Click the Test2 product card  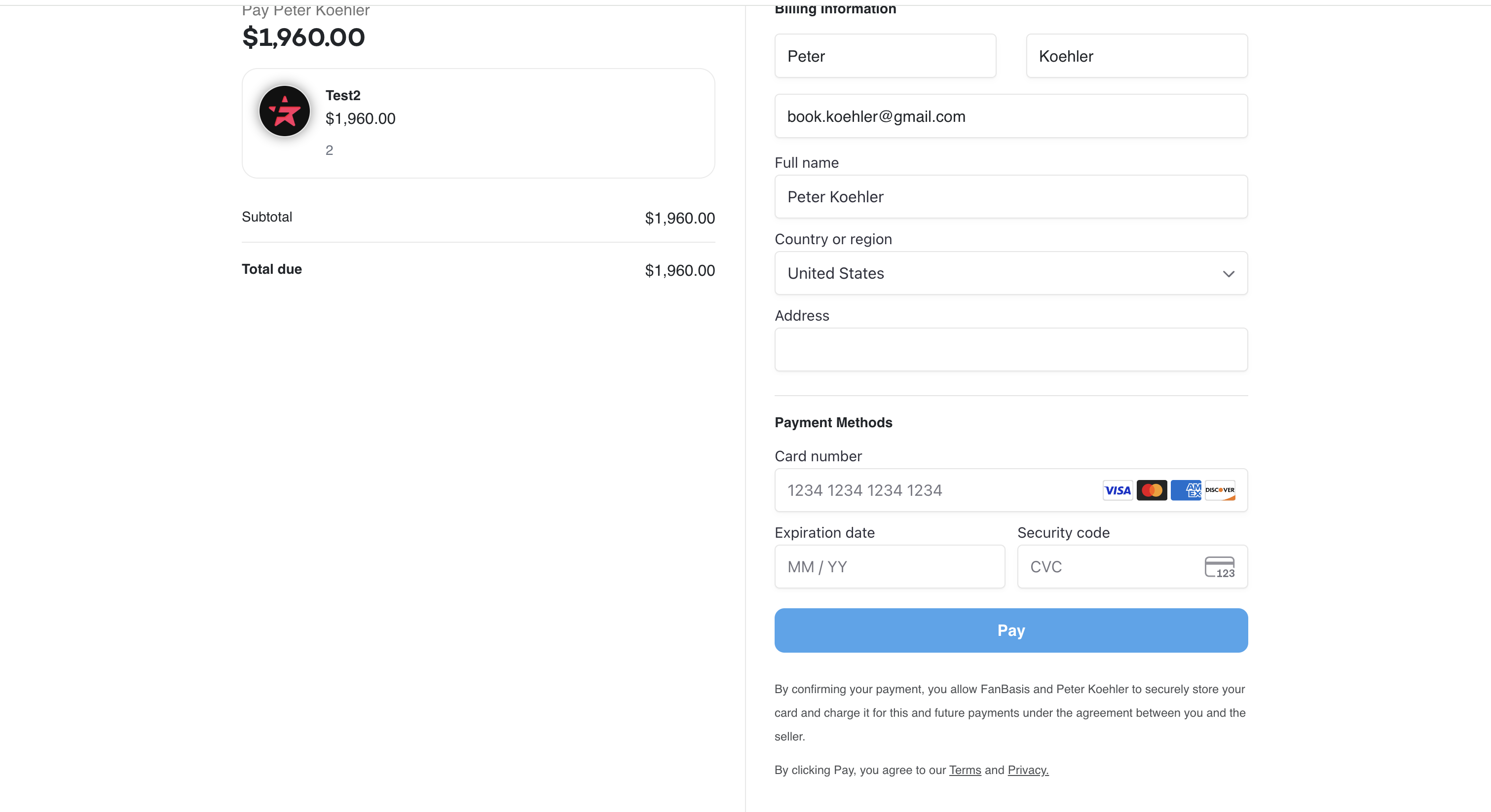(x=478, y=123)
